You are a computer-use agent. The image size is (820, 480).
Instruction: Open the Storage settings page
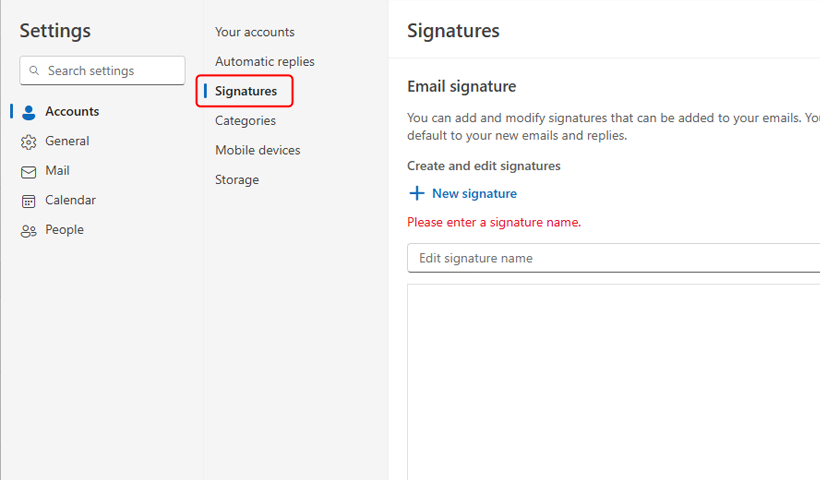pyautogui.click(x=237, y=180)
